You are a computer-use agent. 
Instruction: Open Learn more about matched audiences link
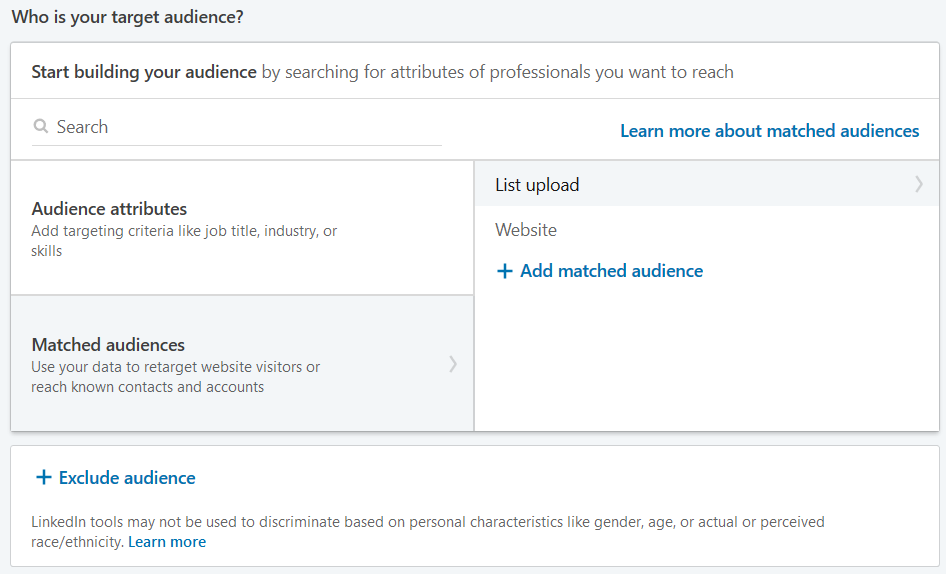pyautogui.click(x=769, y=130)
